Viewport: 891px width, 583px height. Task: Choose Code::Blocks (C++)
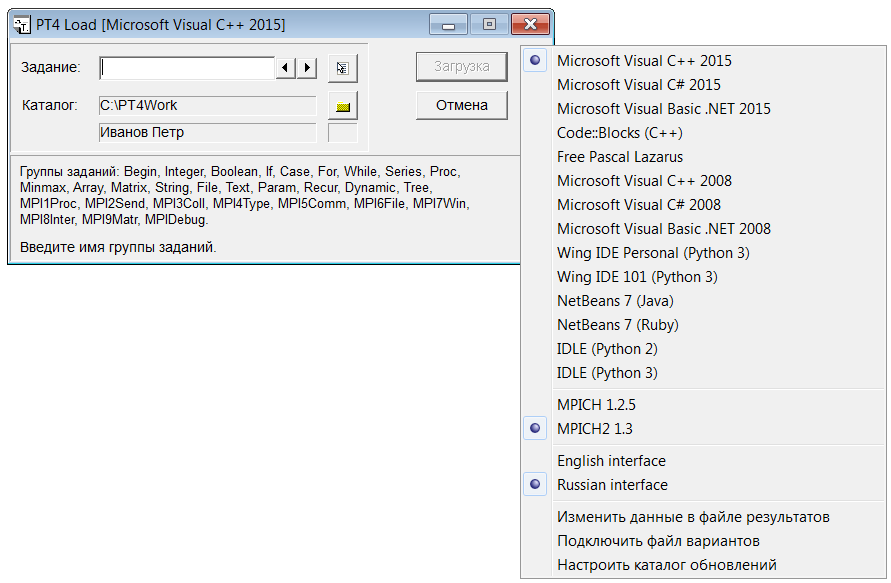point(703,133)
